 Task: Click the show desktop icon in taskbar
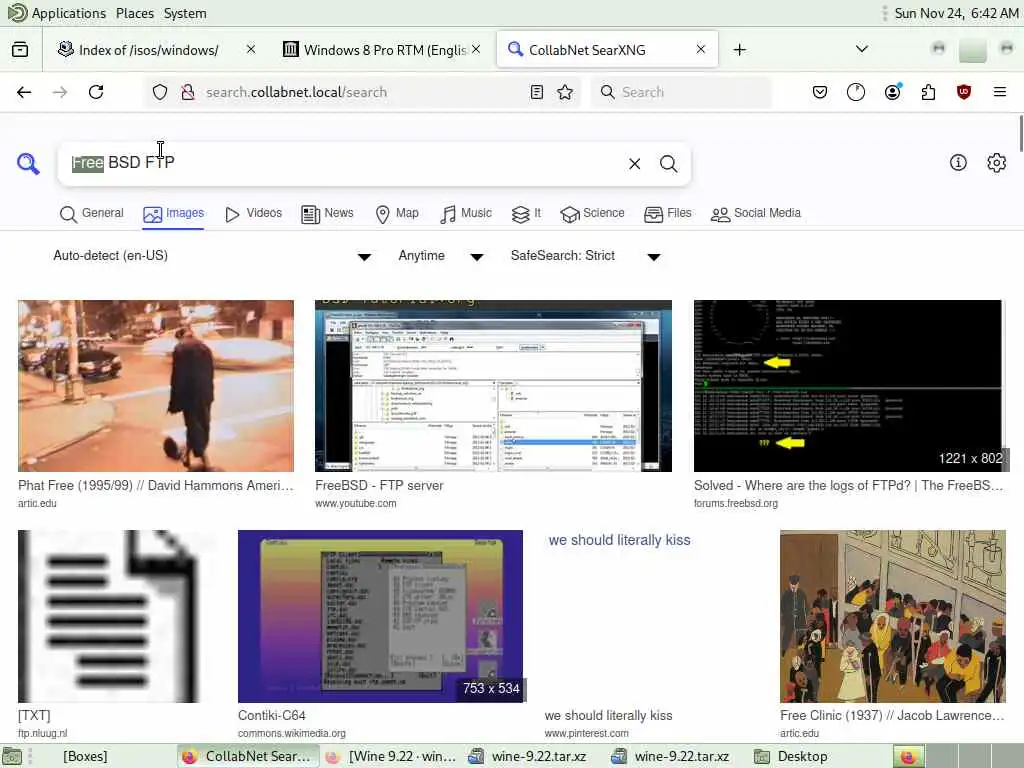[12, 756]
